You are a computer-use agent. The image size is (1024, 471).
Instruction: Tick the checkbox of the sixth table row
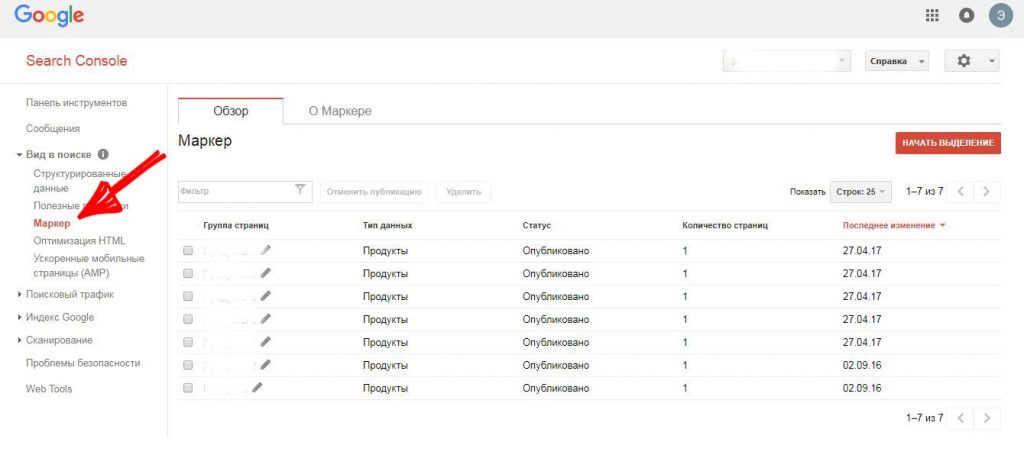coord(188,365)
